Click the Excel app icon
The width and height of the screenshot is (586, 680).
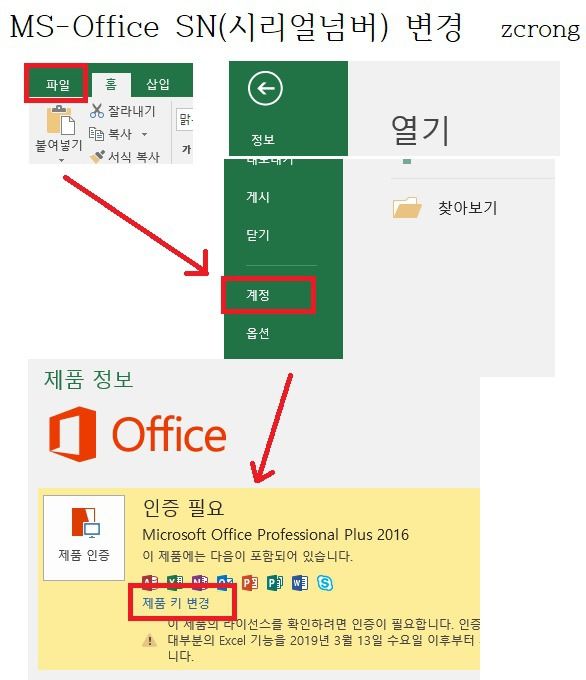pyautogui.click(x=175, y=583)
